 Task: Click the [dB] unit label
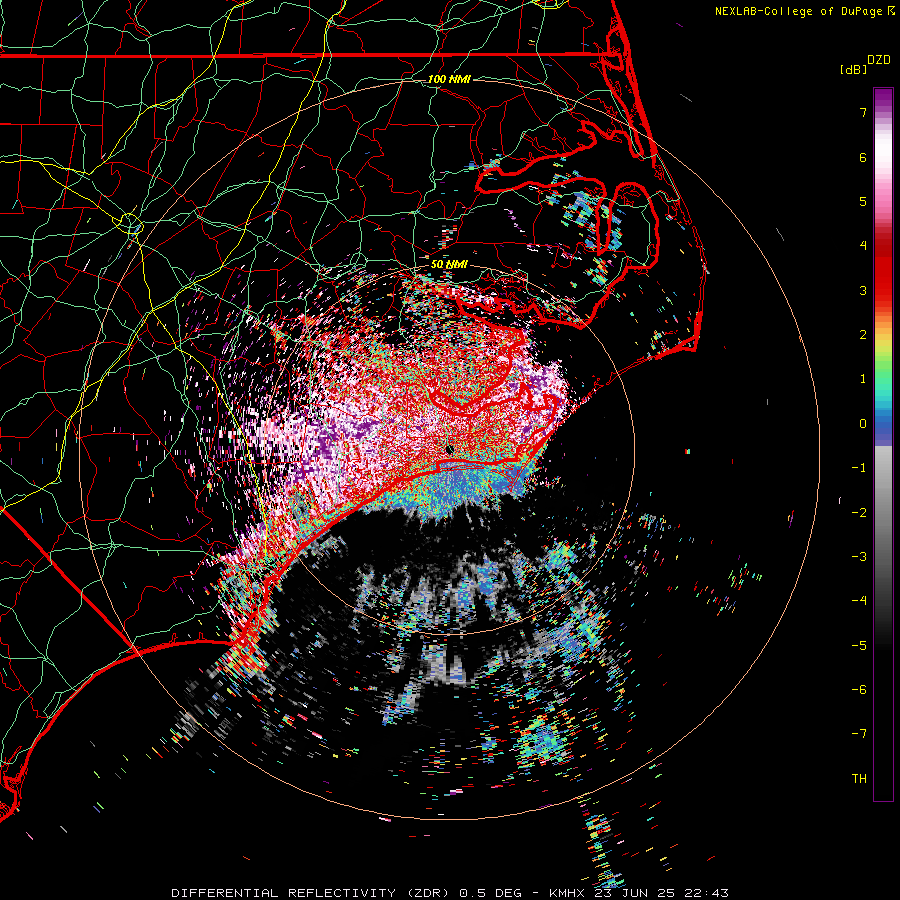(x=853, y=70)
